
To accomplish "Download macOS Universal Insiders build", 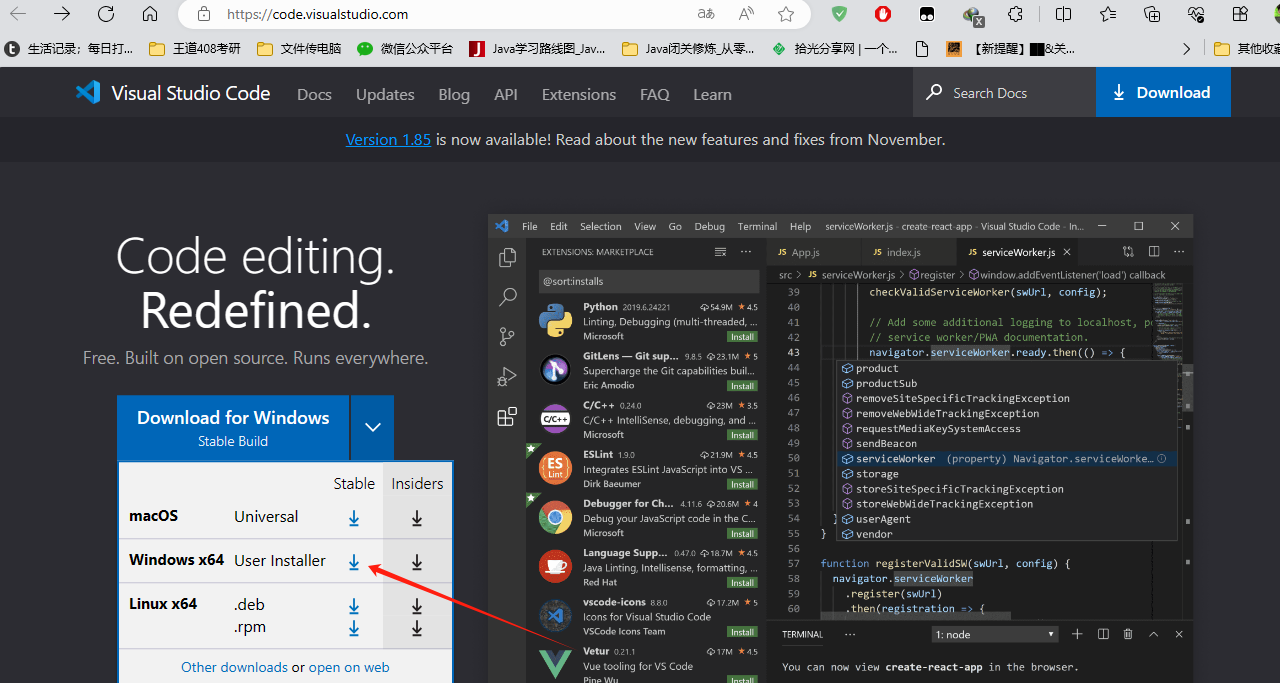I will (417, 518).
